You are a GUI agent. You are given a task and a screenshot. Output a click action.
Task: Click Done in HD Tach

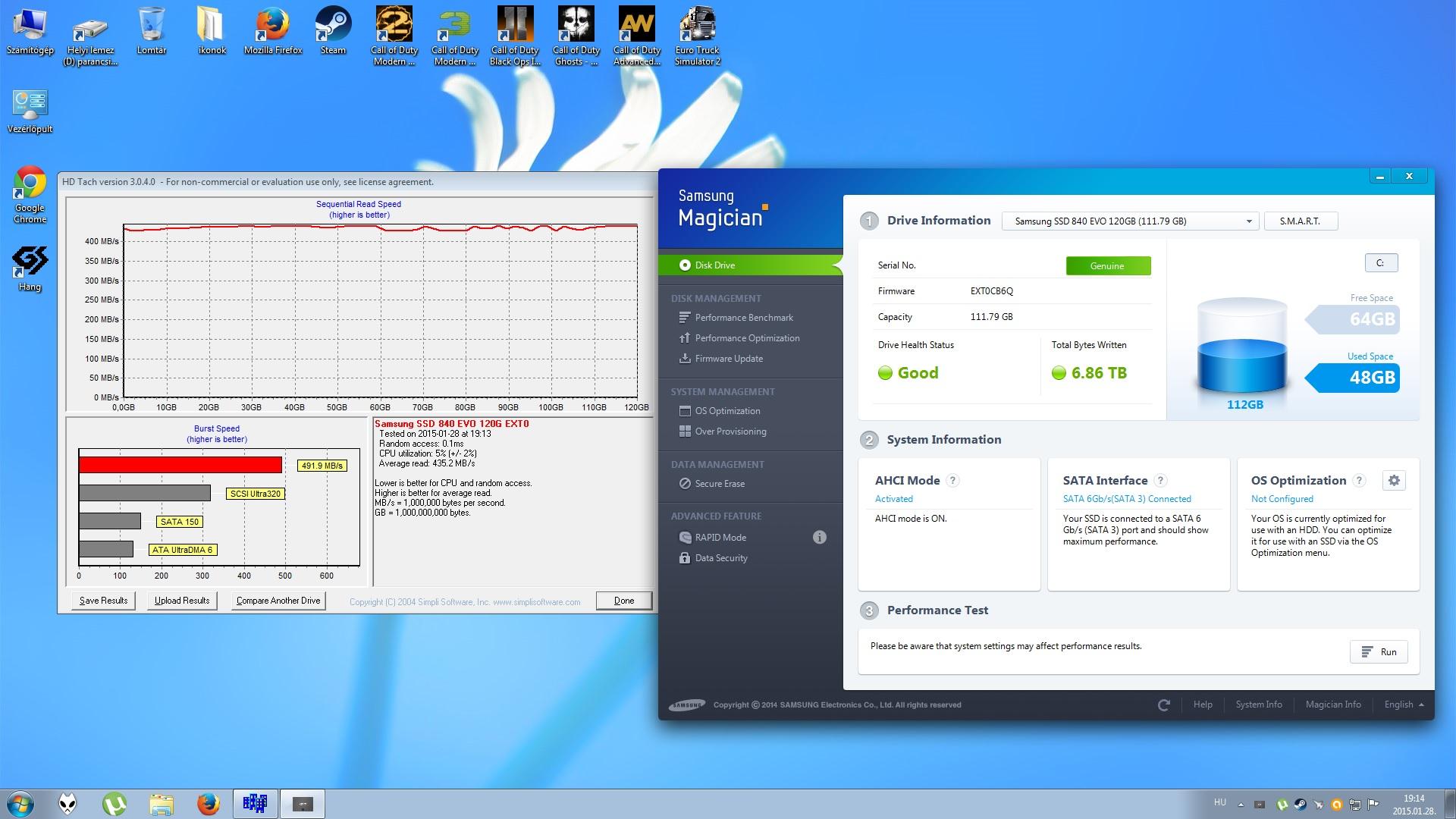[624, 601]
